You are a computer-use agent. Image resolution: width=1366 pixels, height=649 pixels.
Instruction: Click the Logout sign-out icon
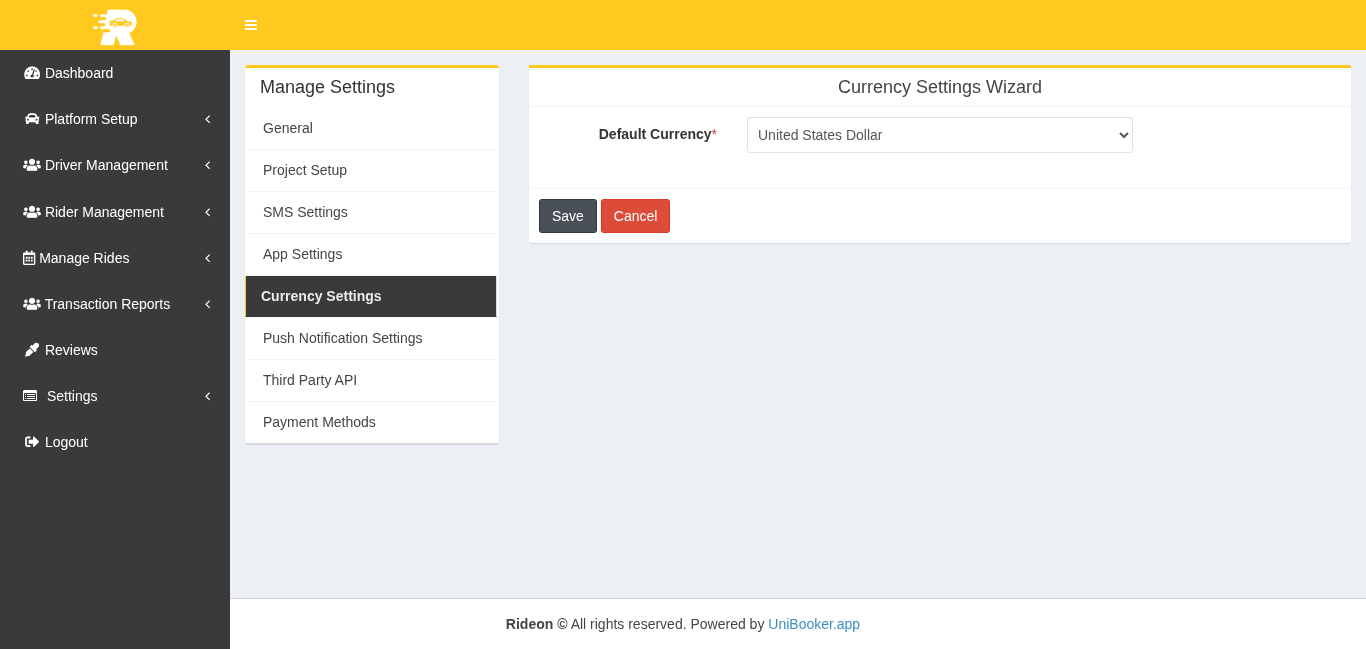pyautogui.click(x=32, y=442)
